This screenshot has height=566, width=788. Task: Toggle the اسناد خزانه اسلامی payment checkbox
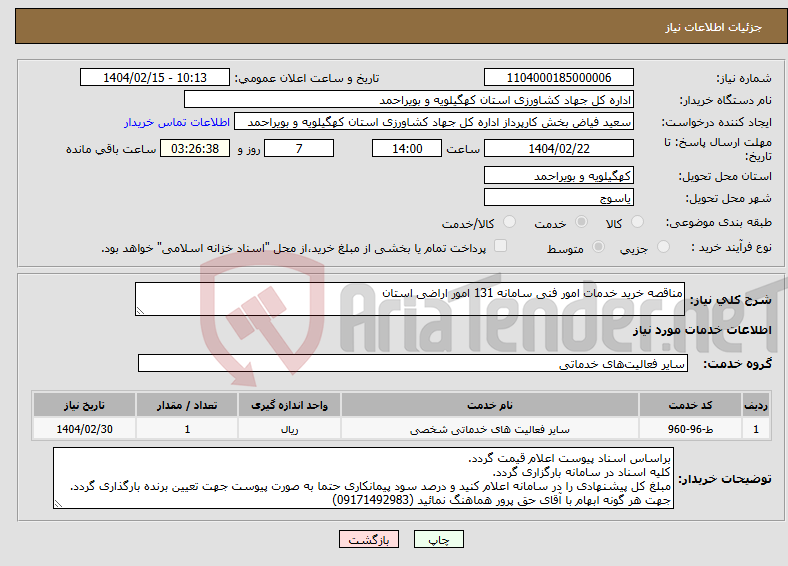(x=500, y=245)
